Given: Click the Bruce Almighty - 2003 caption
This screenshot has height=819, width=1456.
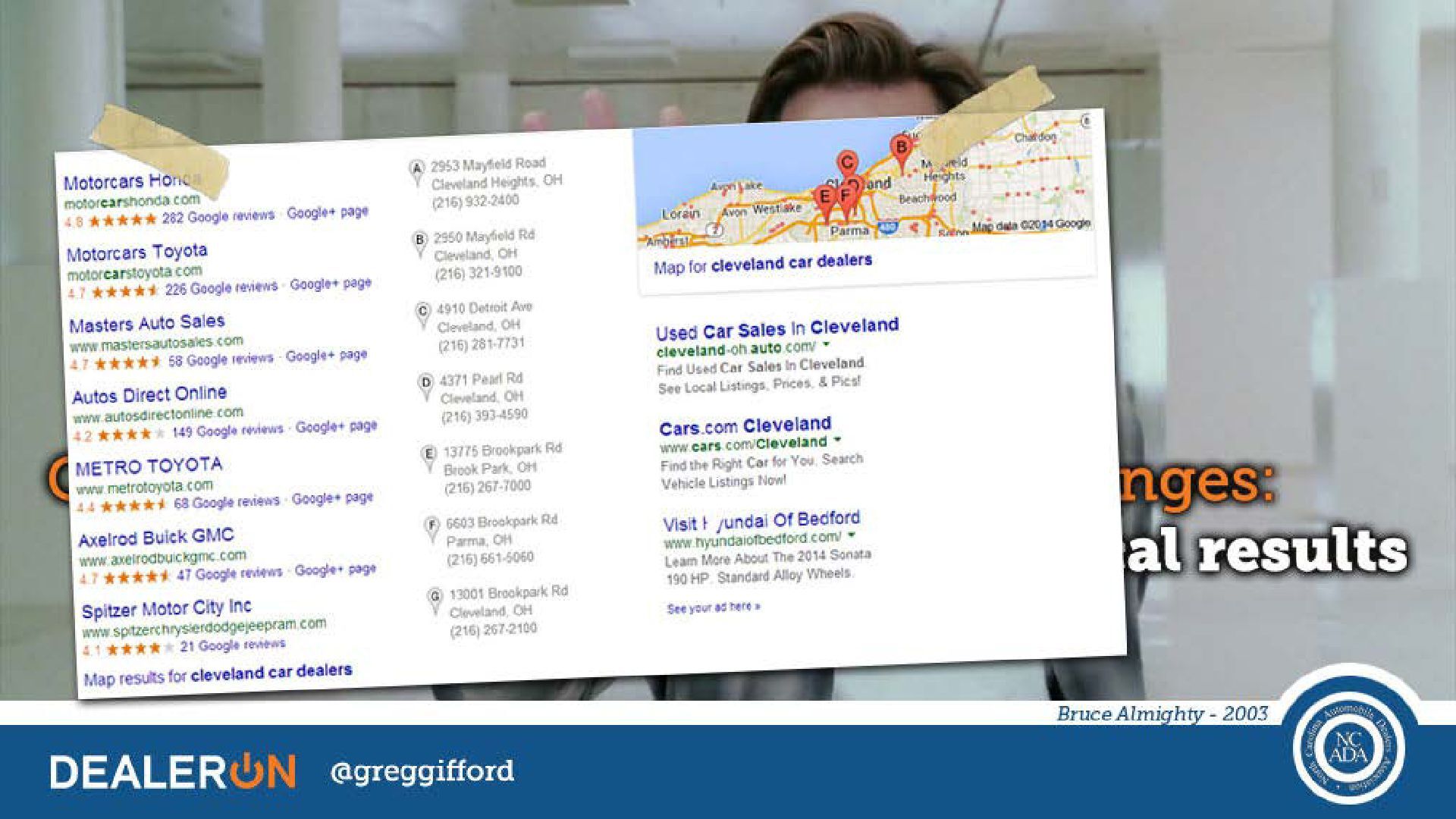Looking at the screenshot, I should pos(1163,714).
